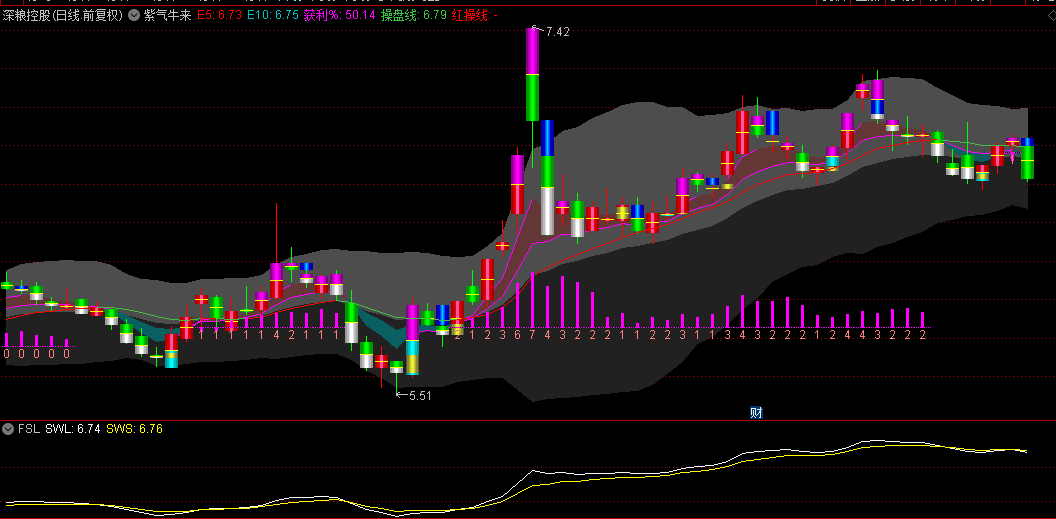Click the SWS: 6.76 value
The width and height of the screenshot is (1056, 519).
pyautogui.click(x=135, y=428)
